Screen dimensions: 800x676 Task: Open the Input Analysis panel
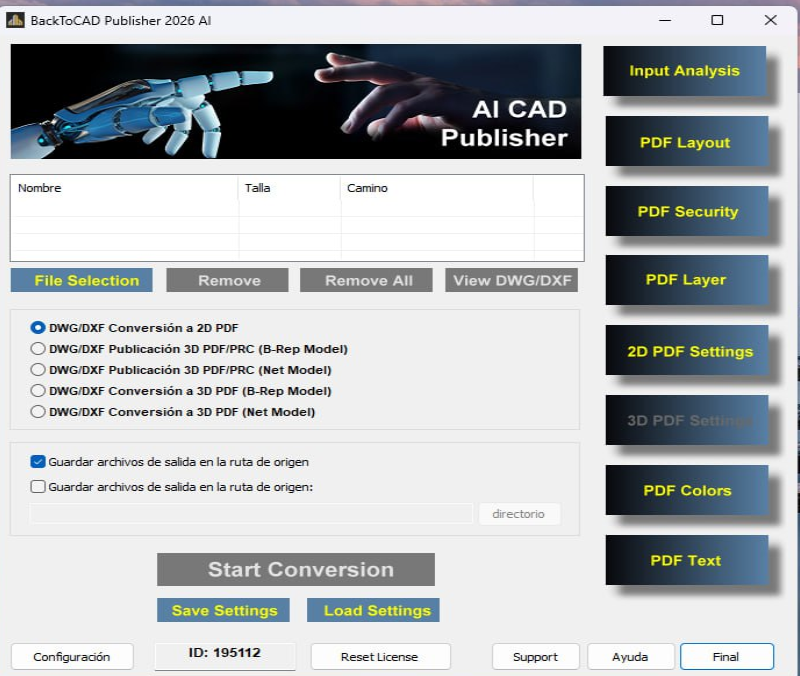(684, 71)
